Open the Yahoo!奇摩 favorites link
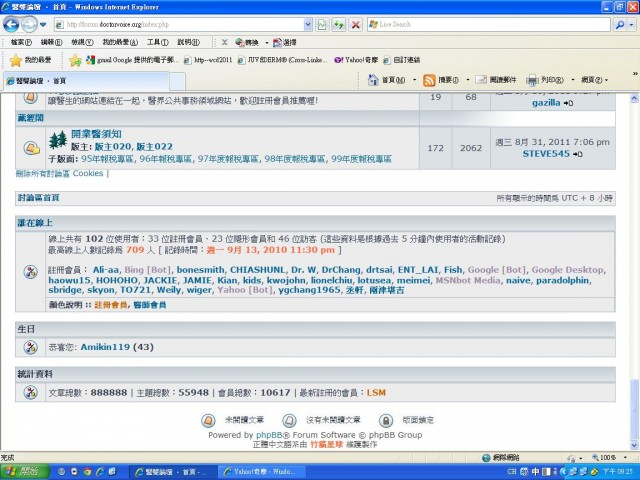 click(356, 60)
